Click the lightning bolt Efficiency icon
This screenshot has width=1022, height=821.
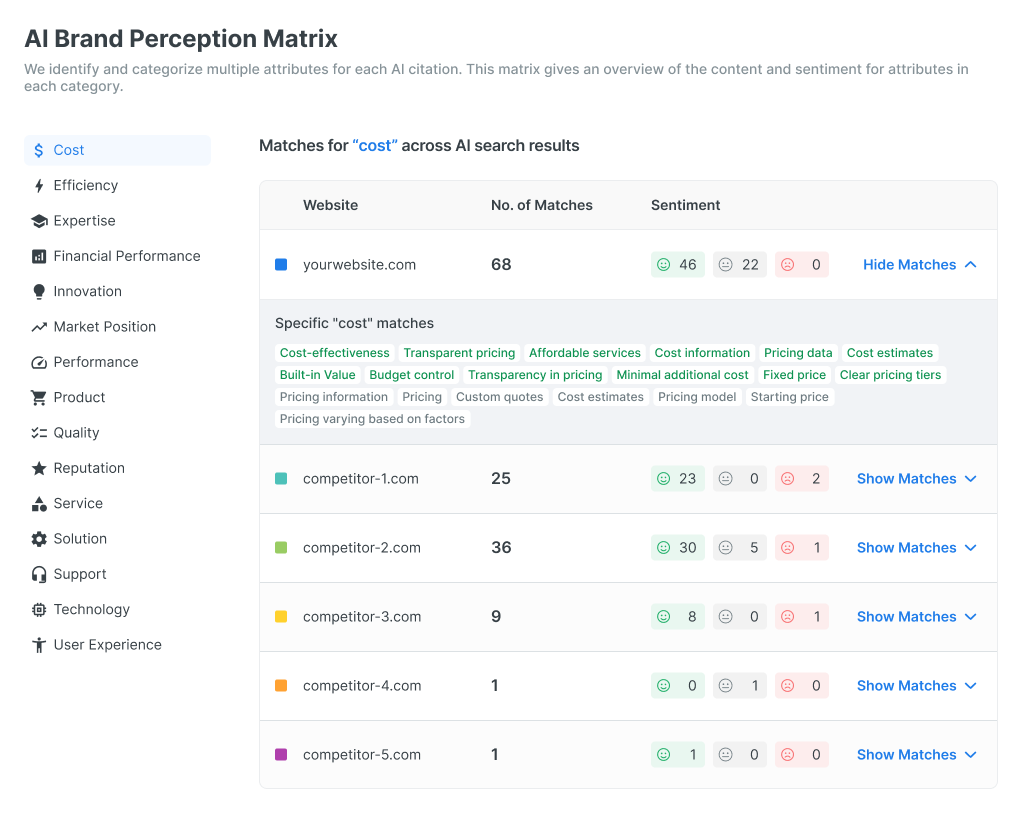[x=39, y=186]
